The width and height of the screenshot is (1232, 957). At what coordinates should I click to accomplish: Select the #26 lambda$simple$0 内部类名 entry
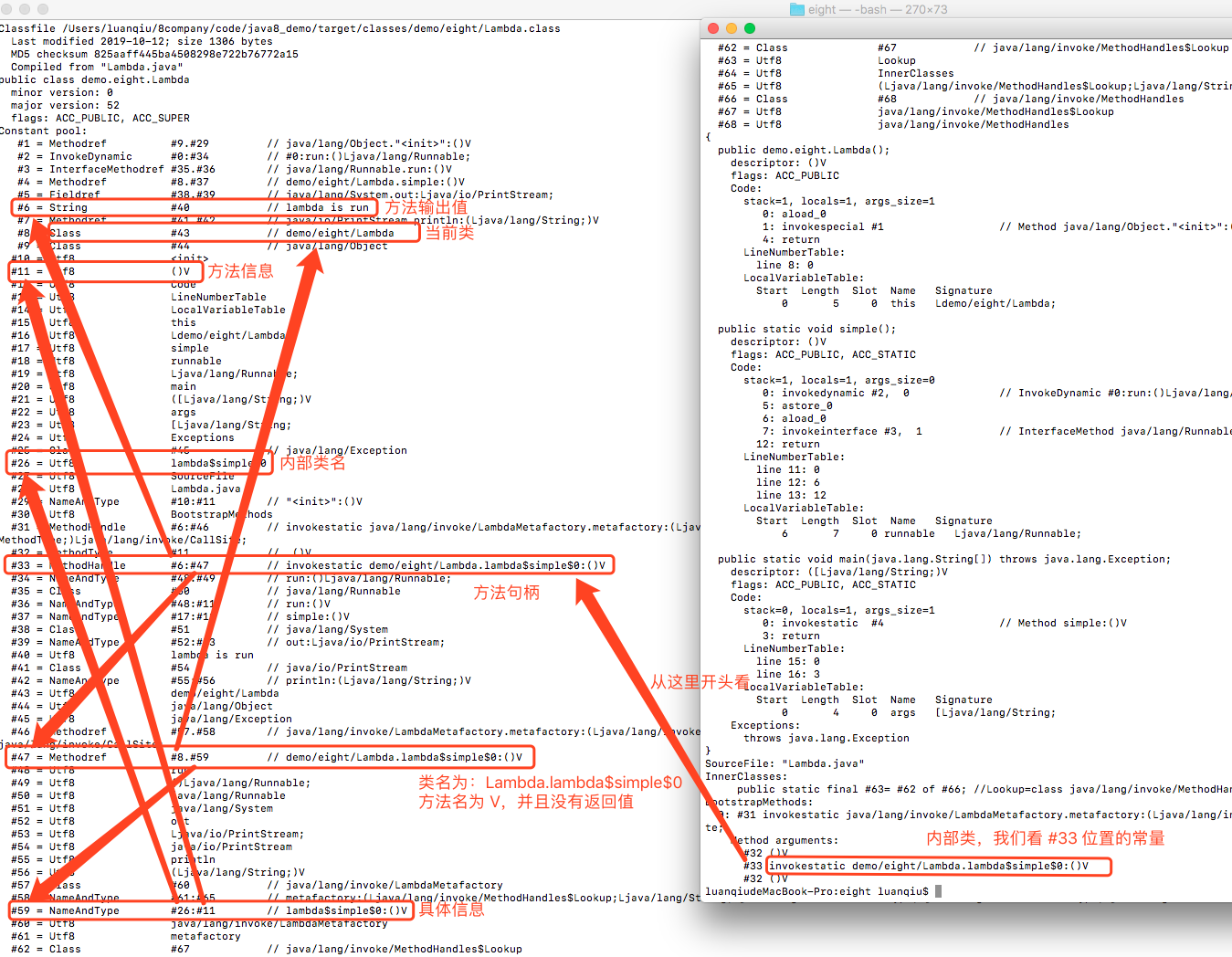tap(137, 462)
